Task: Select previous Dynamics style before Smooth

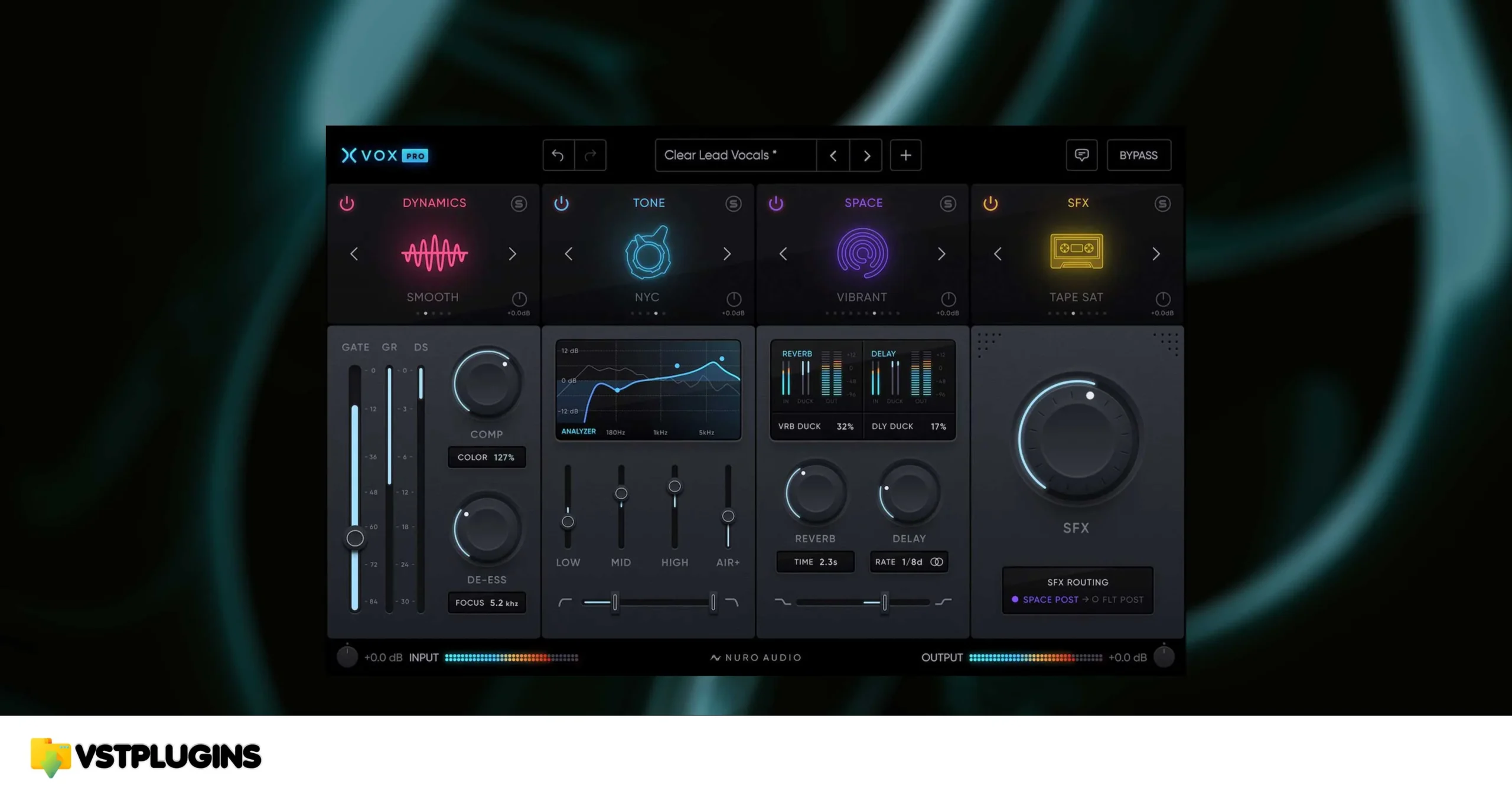Action: [354, 254]
